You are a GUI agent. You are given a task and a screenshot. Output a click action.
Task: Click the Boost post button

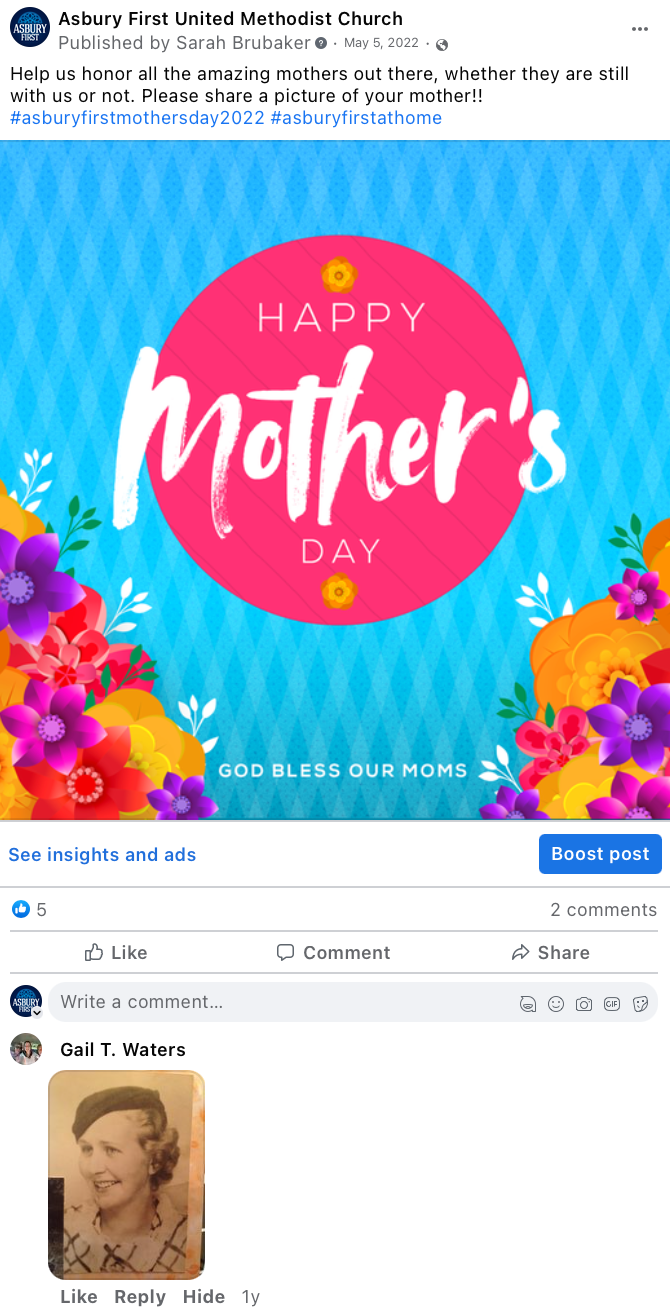click(x=600, y=854)
